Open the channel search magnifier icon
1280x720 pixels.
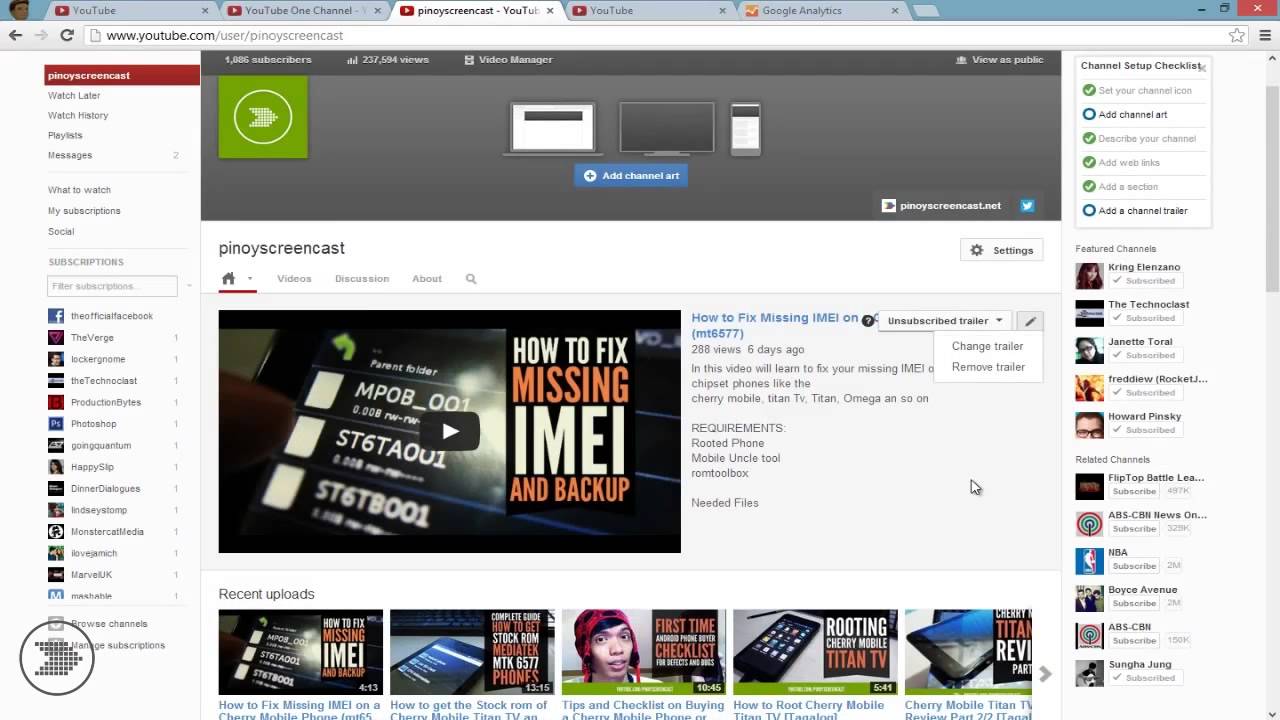(471, 279)
